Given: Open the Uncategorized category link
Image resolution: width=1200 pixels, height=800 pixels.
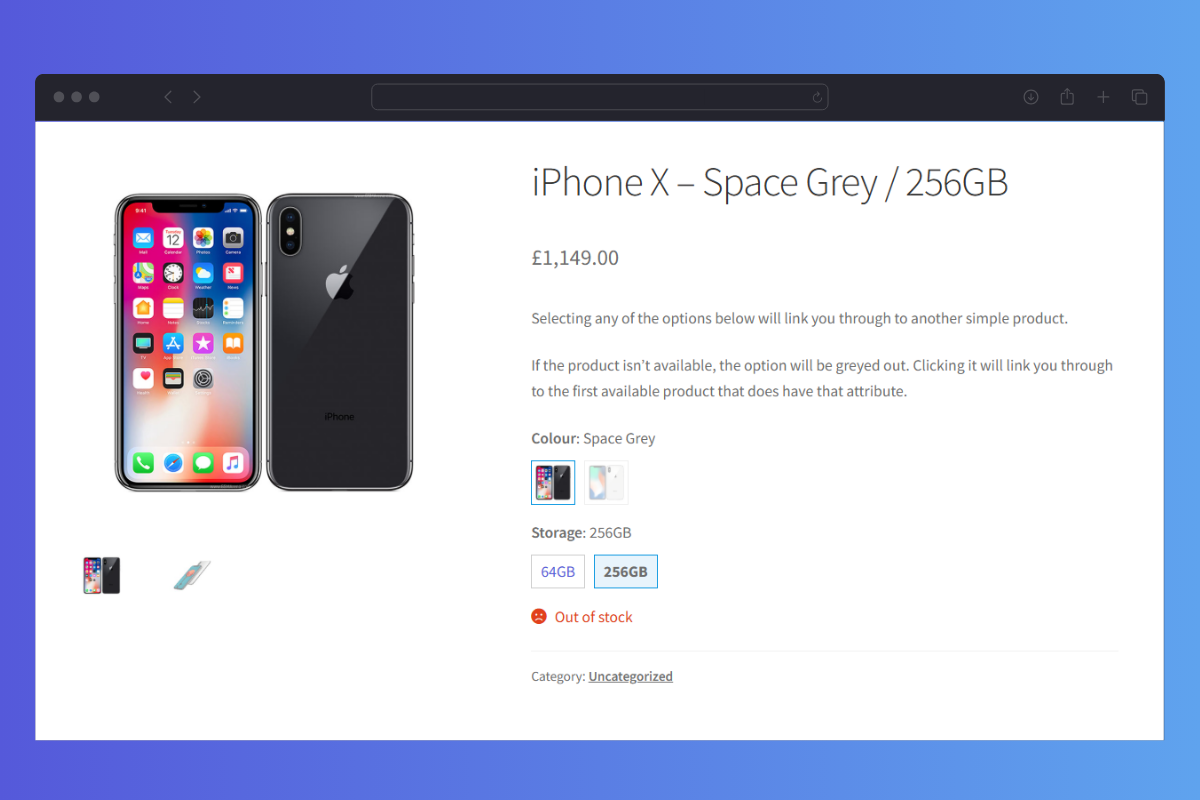Looking at the screenshot, I should pyautogui.click(x=630, y=676).
